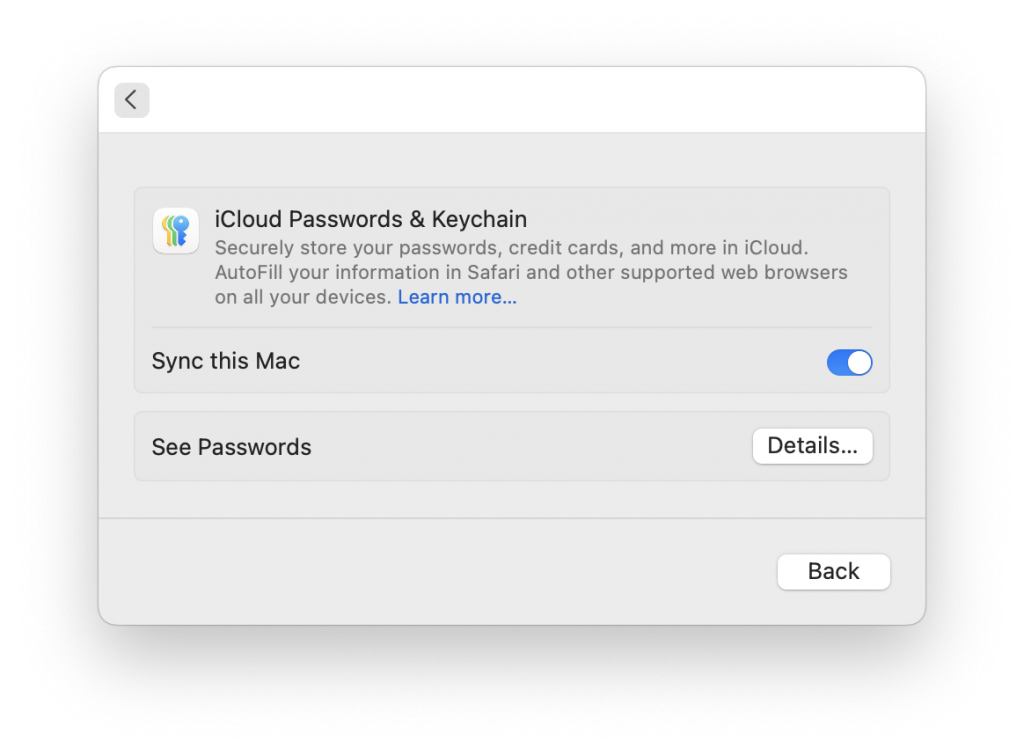
Task: Select the See Passwords row
Action: [x=231, y=447]
